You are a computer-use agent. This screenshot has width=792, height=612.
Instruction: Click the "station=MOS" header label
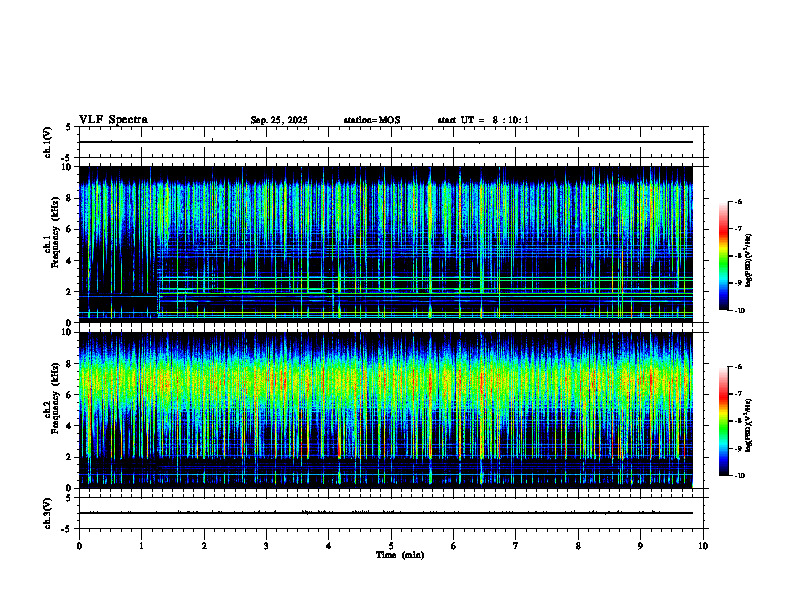pos(372,120)
